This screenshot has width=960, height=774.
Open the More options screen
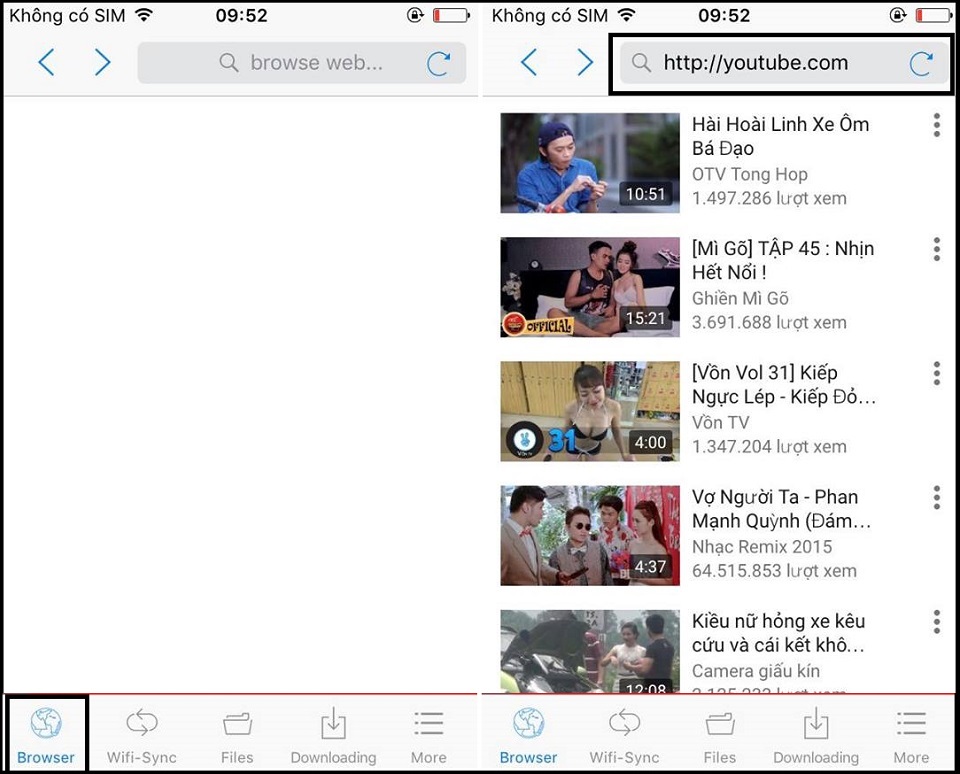tap(428, 733)
